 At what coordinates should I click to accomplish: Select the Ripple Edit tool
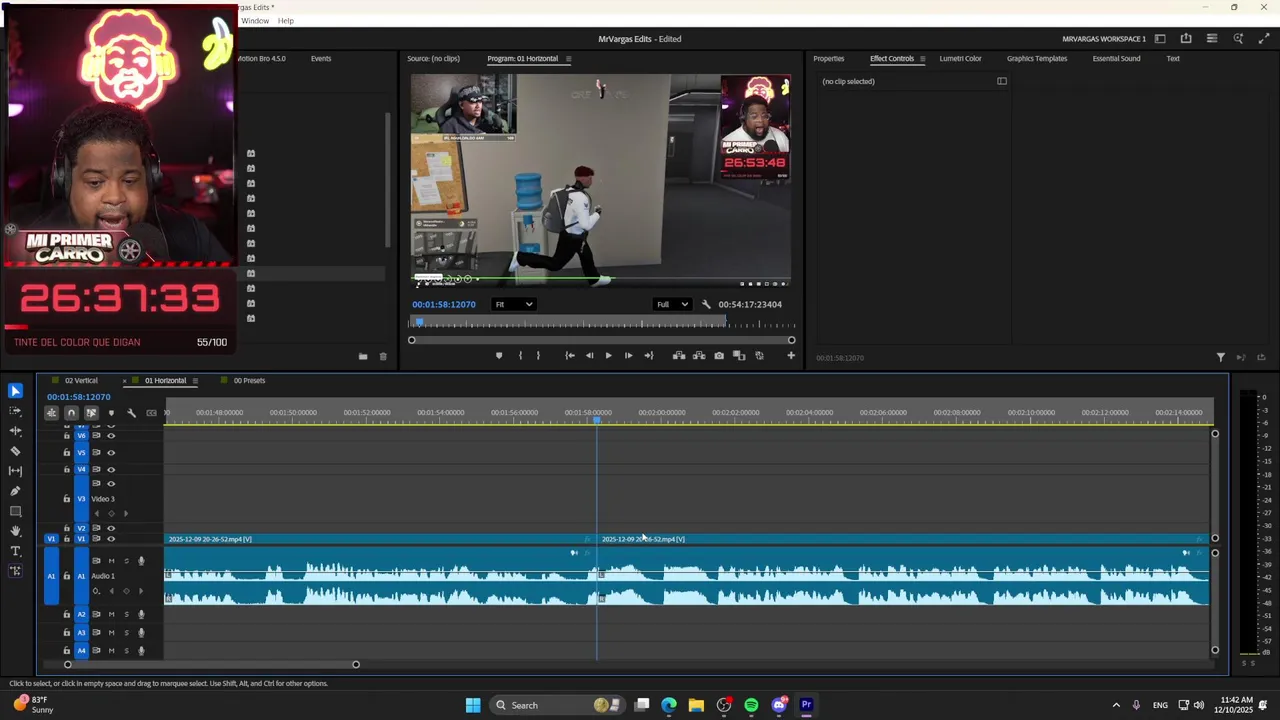click(15, 431)
